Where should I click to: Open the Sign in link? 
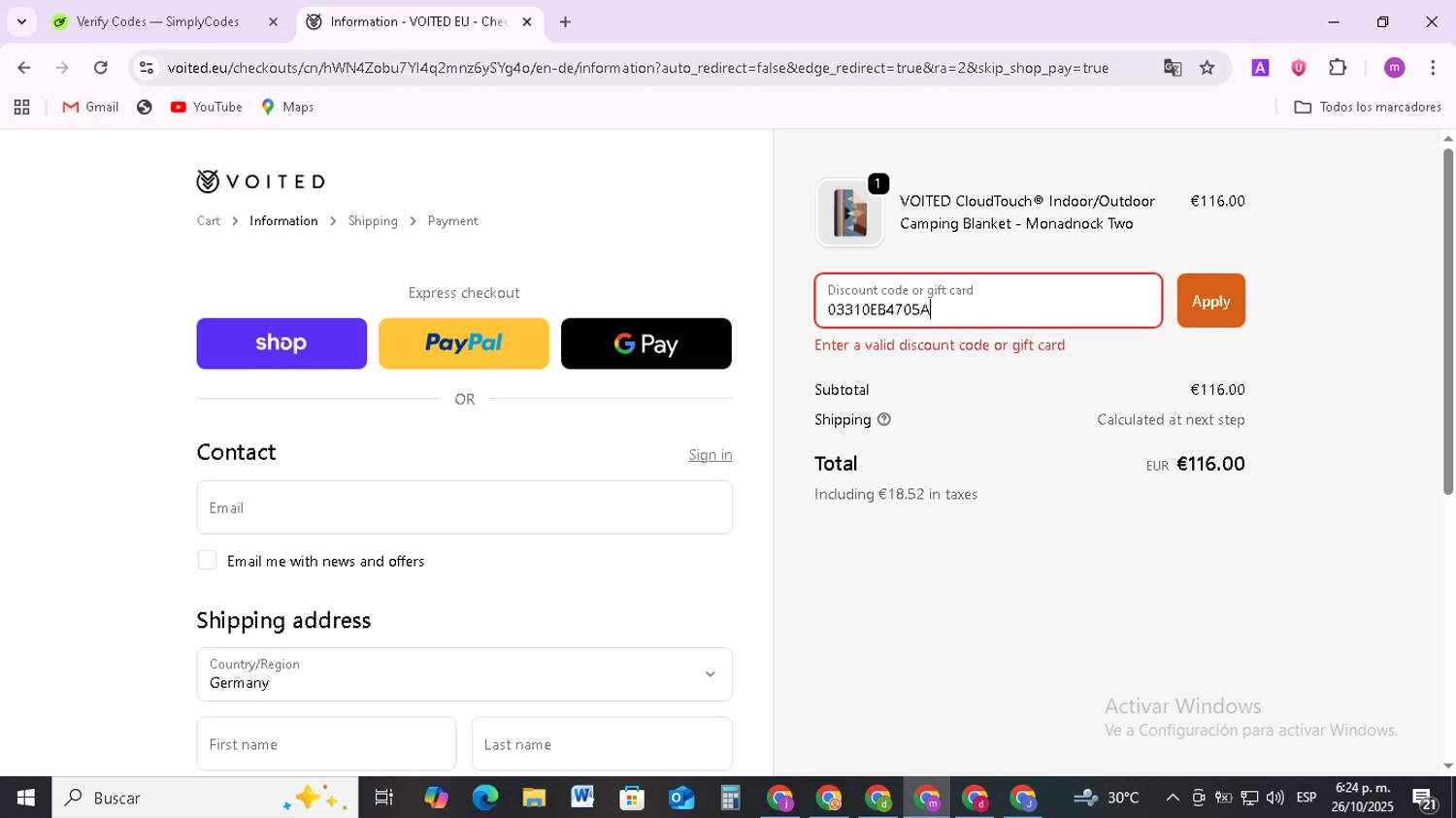pyautogui.click(x=711, y=455)
